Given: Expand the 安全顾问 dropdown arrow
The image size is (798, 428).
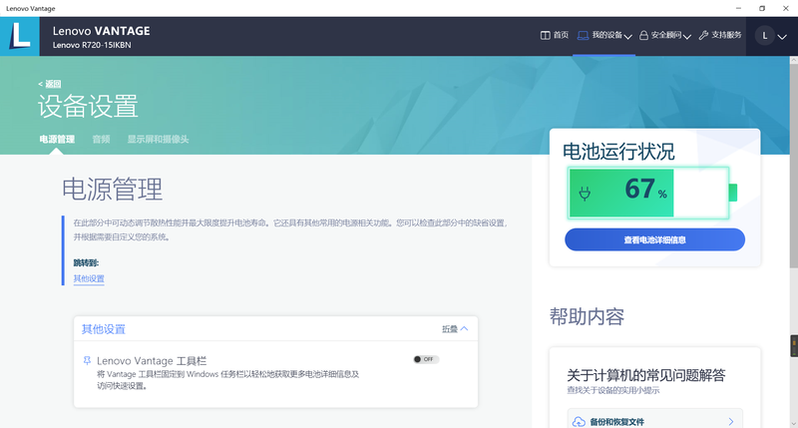Looking at the screenshot, I should coord(687,37).
